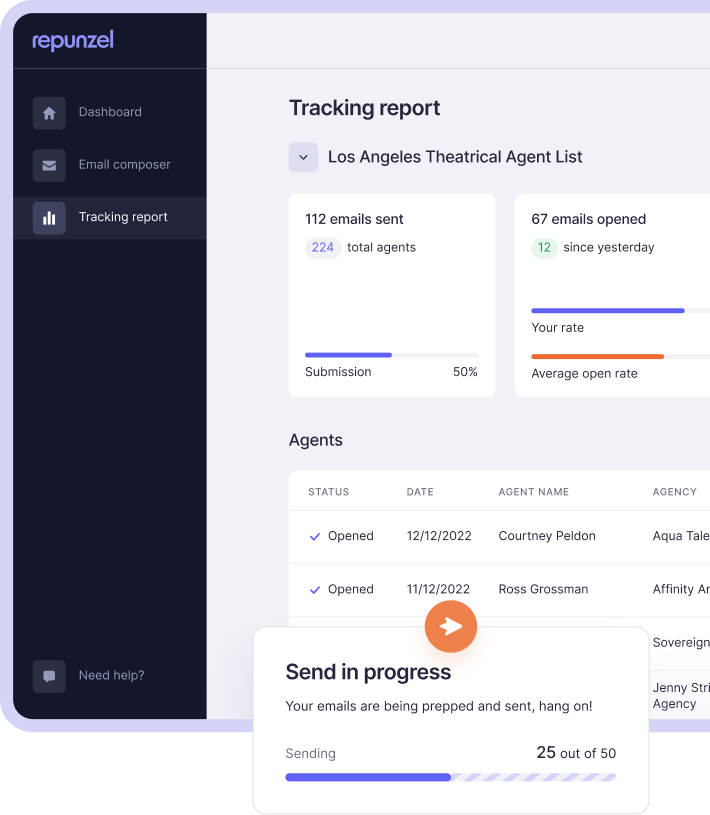Open the Dashboard menu label
Viewport: 710px width, 815px height.
(110, 112)
